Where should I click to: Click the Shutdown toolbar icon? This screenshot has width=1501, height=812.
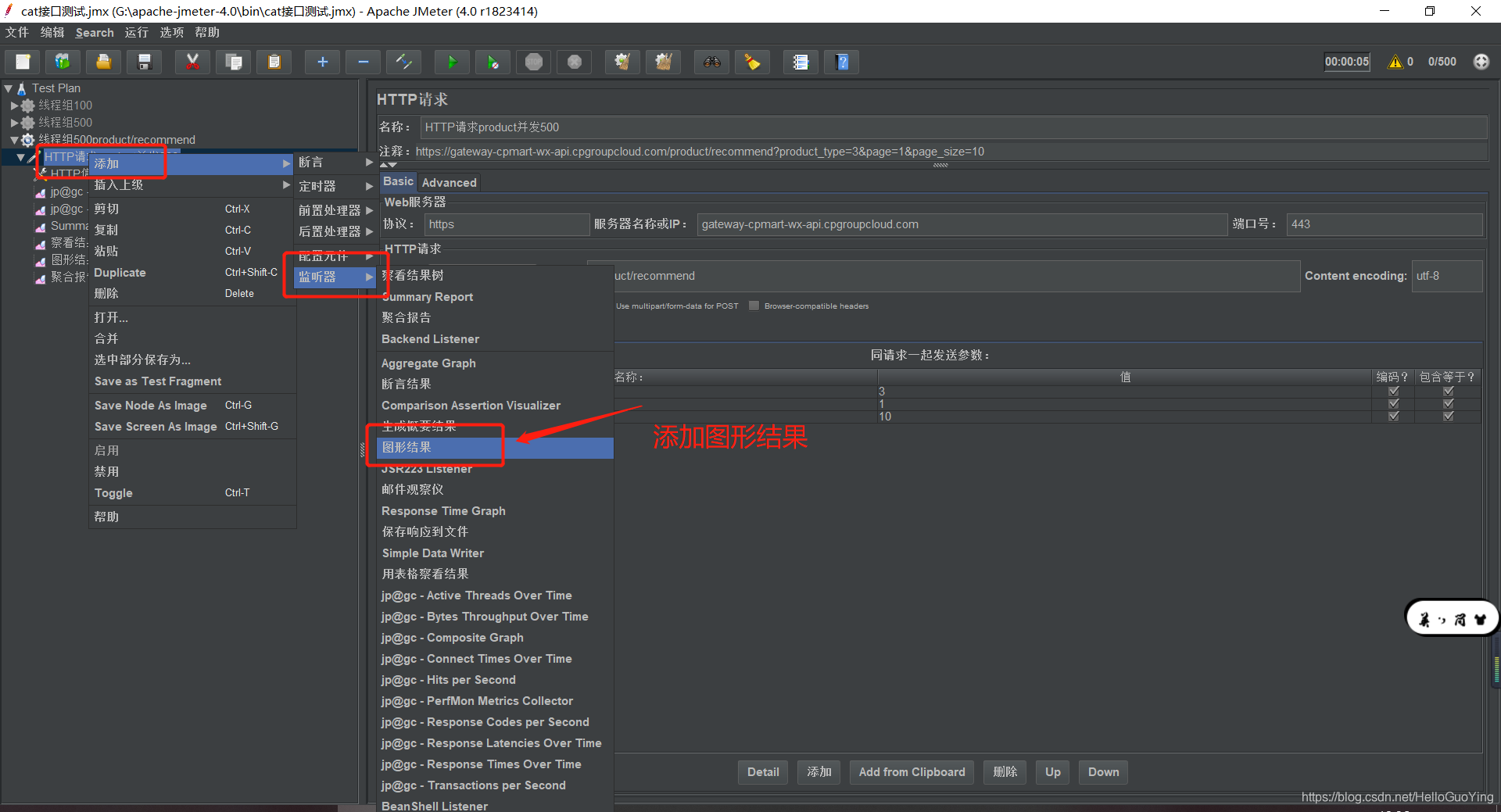point(575,62)
